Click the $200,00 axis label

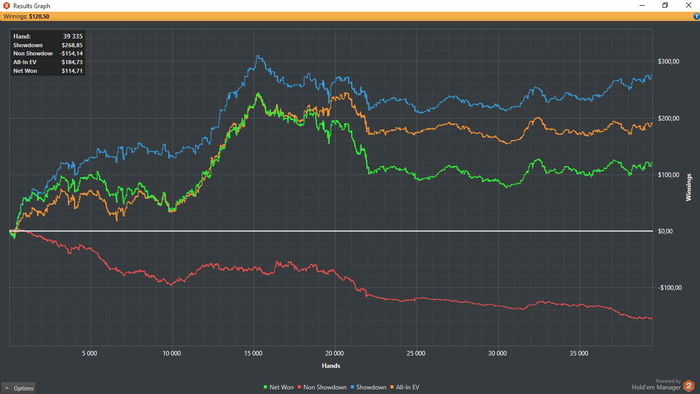pos(668,118)
